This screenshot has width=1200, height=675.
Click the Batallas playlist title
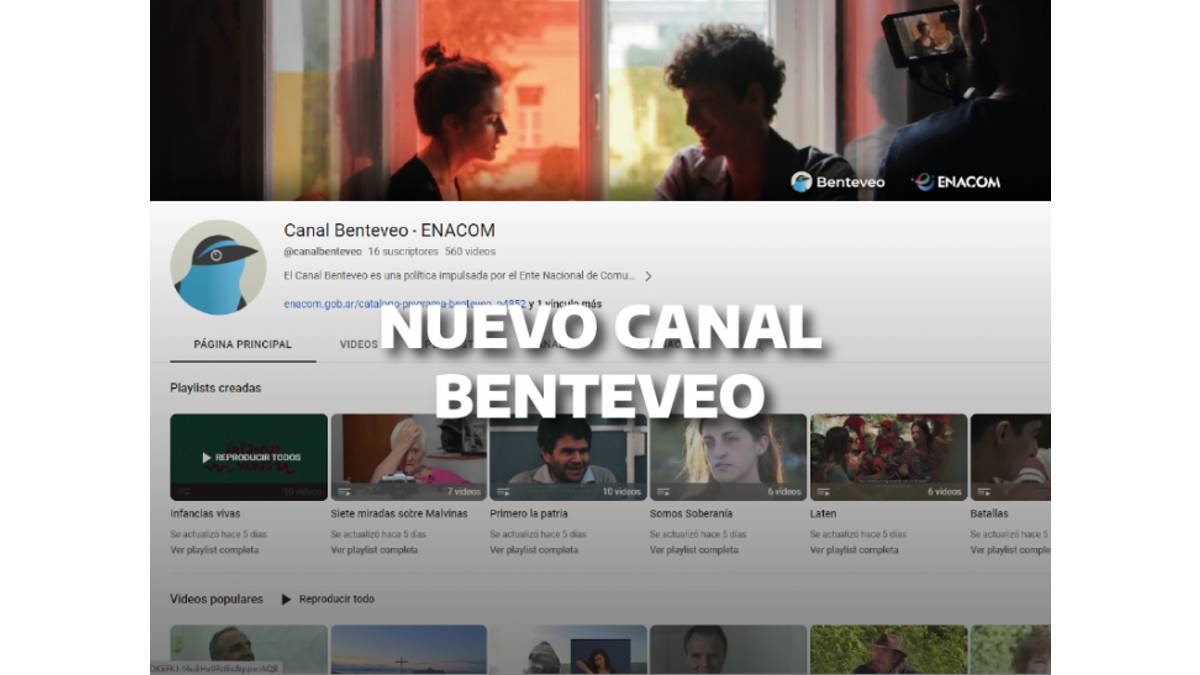989,514
